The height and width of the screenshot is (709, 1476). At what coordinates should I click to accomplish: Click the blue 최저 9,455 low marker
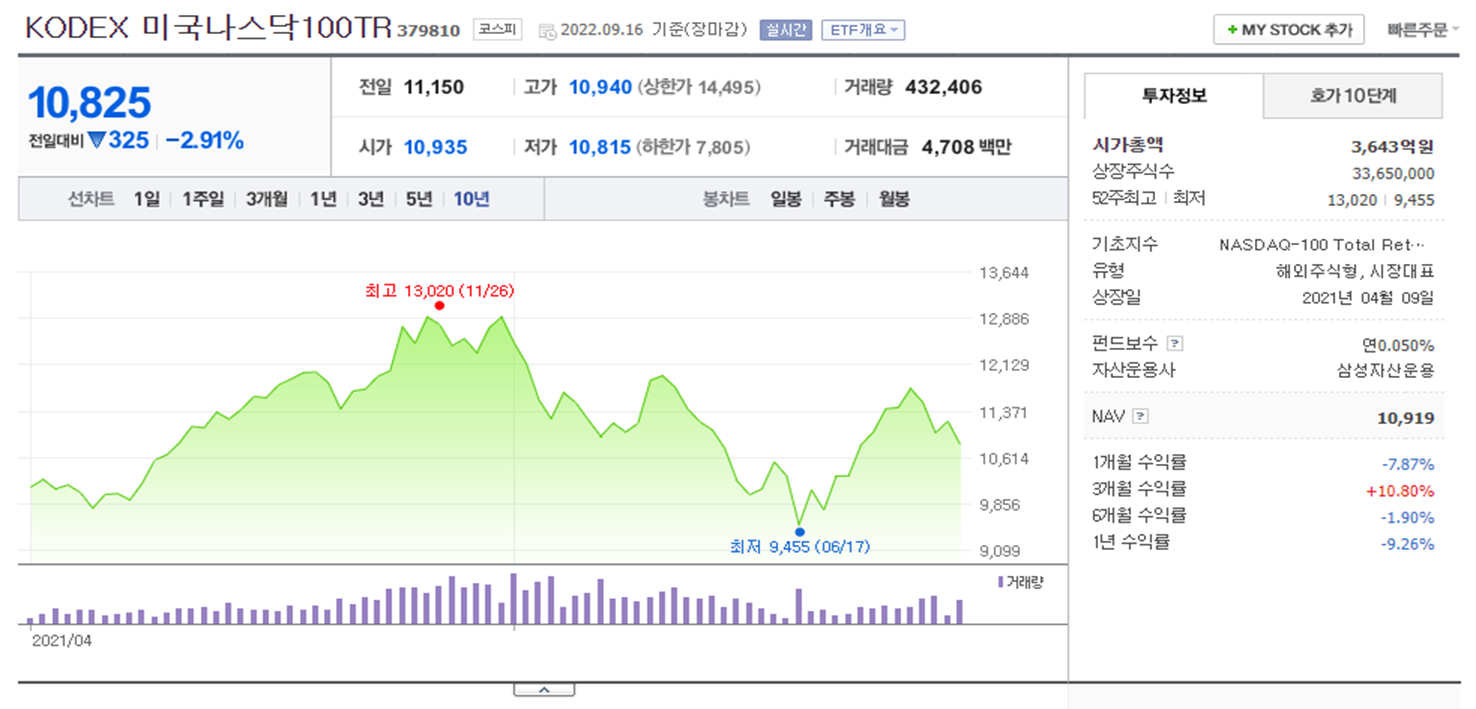[799, 531]
